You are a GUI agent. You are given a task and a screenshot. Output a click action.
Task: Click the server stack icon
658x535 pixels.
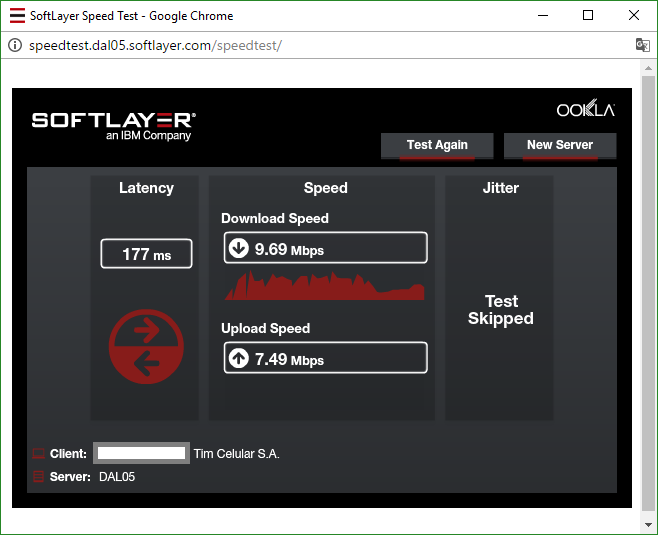pos(39,477)
